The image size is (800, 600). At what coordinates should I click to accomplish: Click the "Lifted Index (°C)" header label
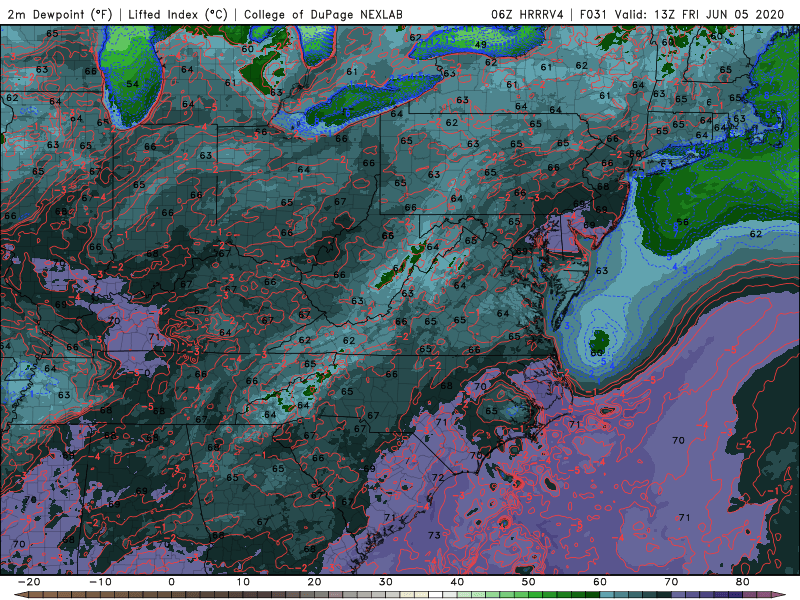coord(178,14)
